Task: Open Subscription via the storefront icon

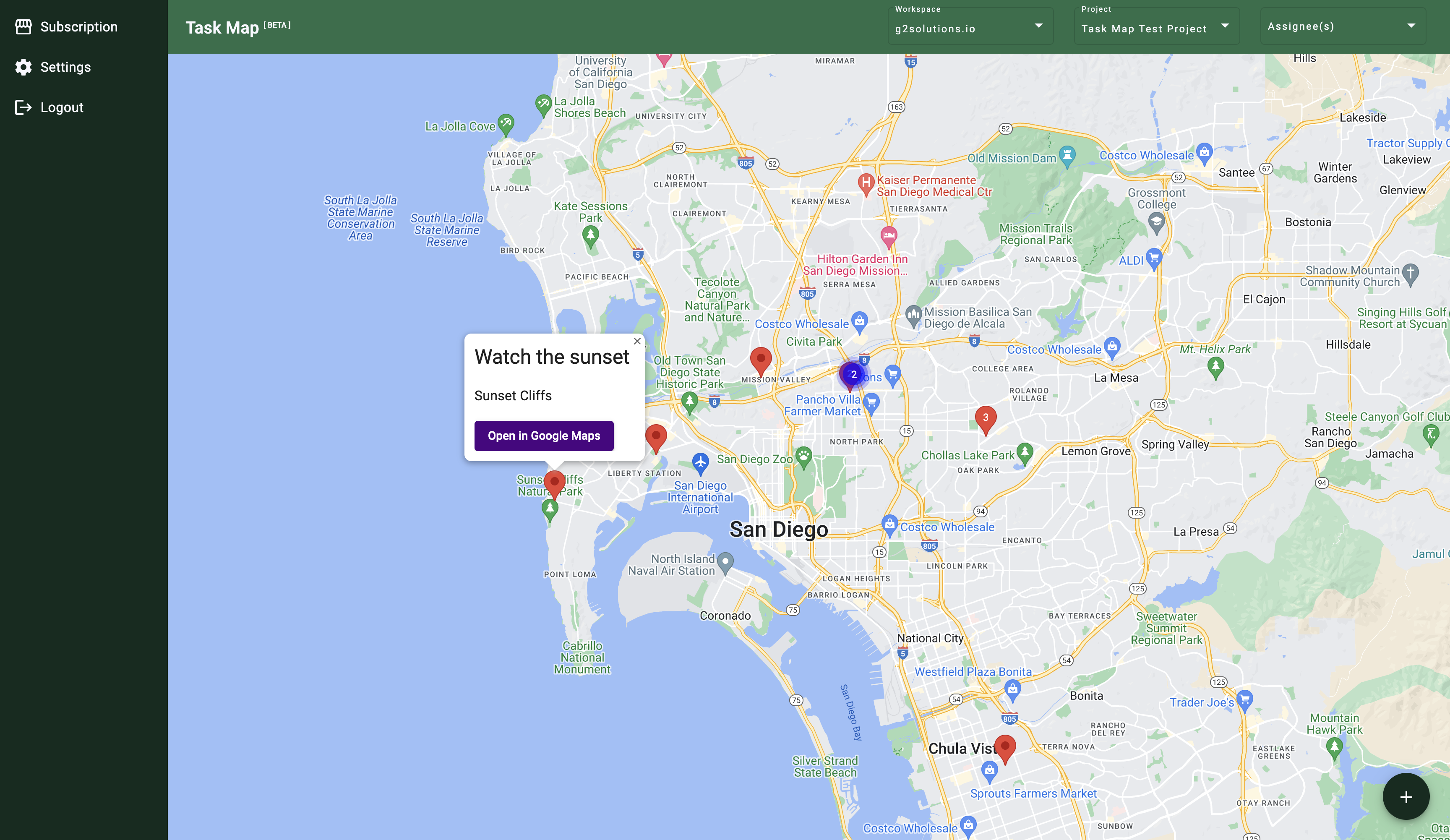Action: pyautogui.click(x=23, y=26)
